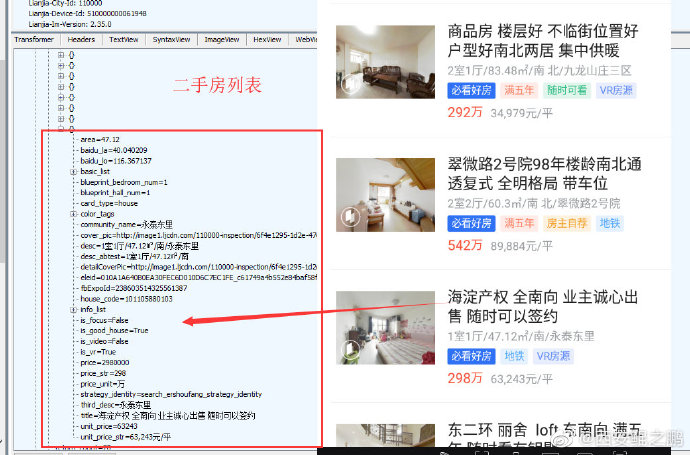The height and width of the screenshot is (455, 690).
Task: Select the desc_abtest row
Action: [134, 257]
